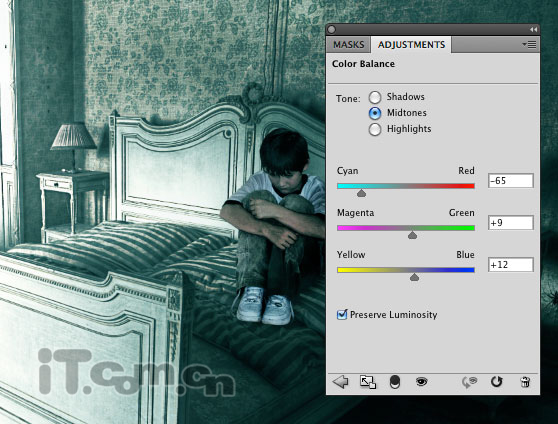Viewport: 558px width, 424px height.
Task: Click the clip to layer icon
Action: click(395, 382)
